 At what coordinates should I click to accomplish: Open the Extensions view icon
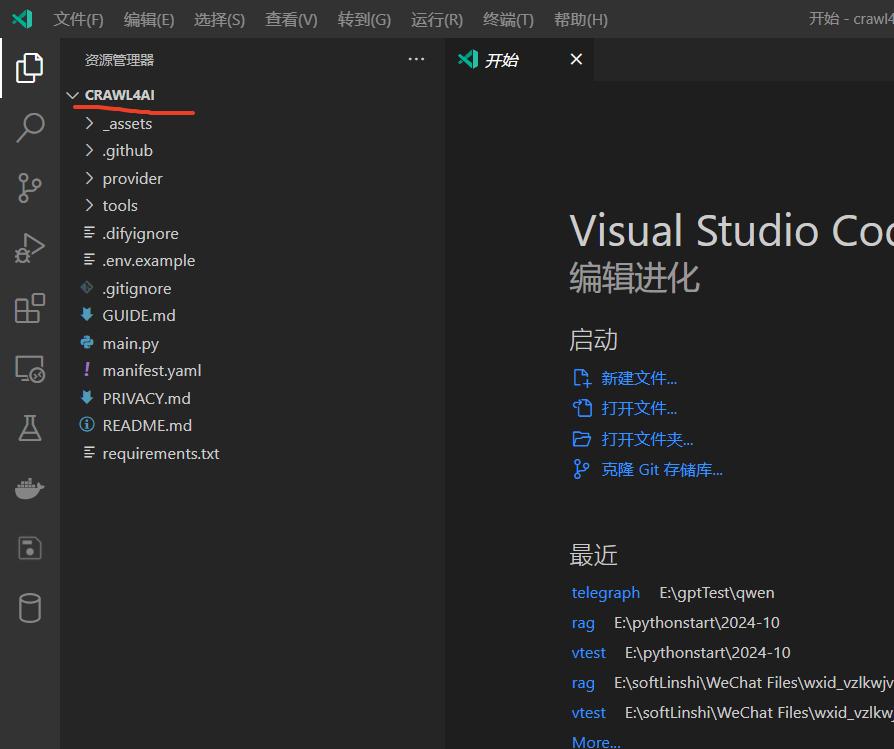coord(30,308)
